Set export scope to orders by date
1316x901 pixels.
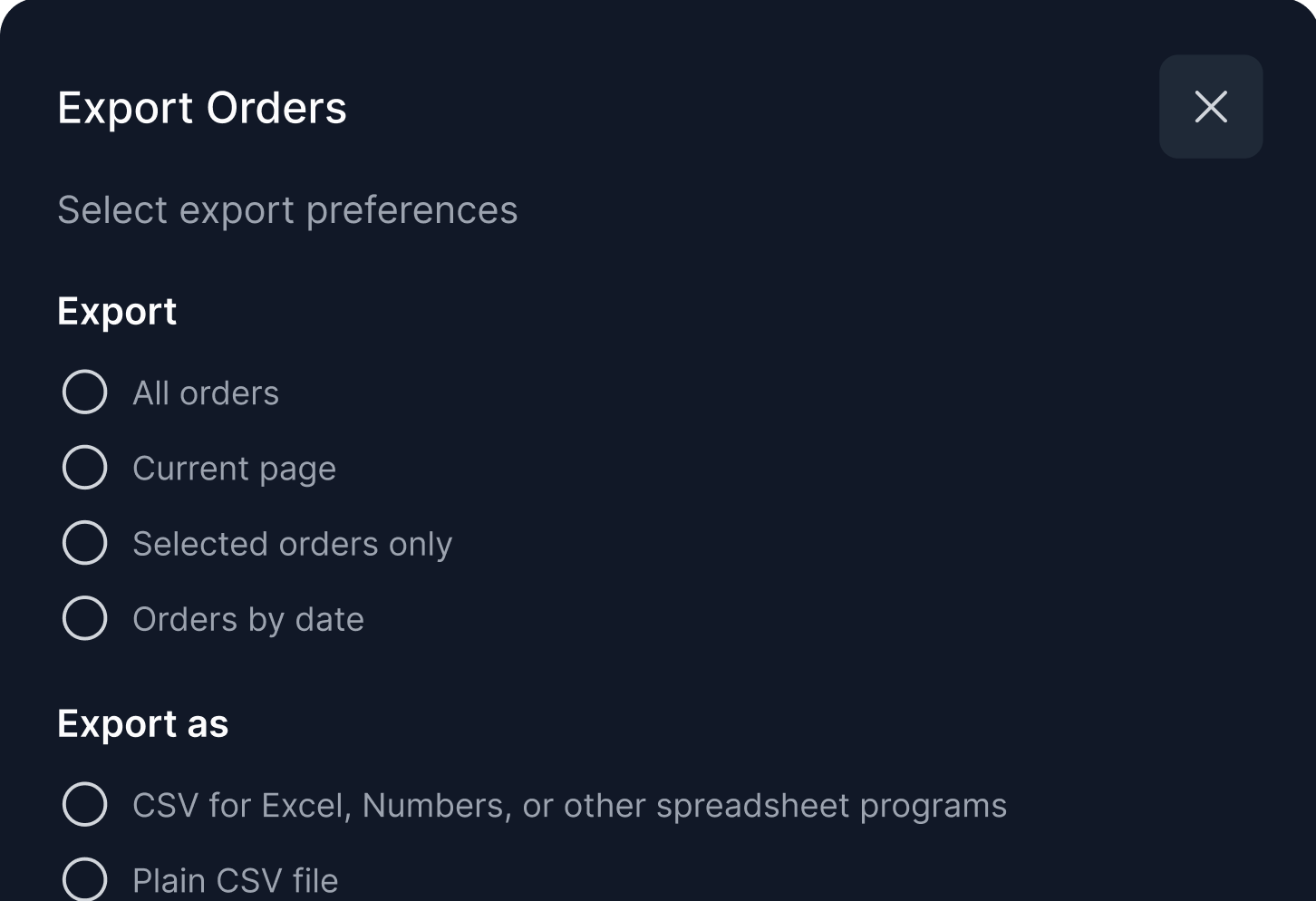click(84, 618)
